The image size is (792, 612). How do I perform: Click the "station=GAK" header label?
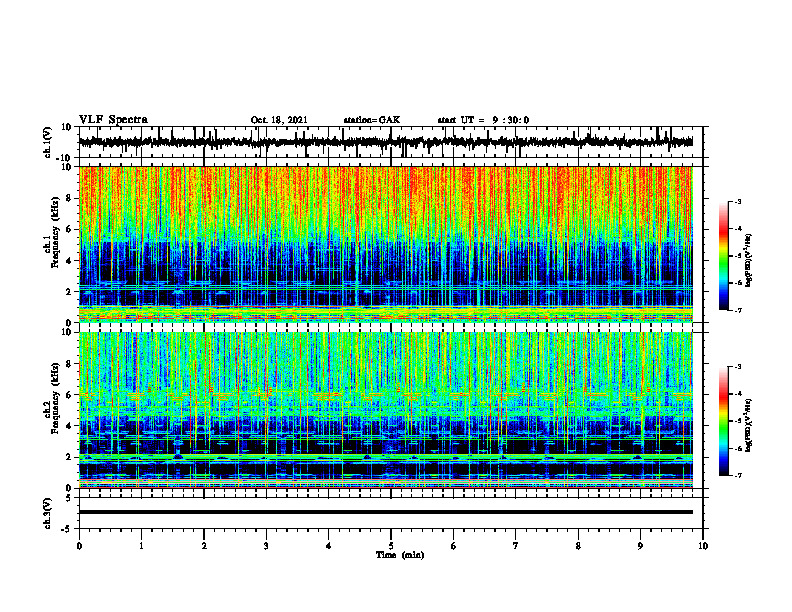372,120
